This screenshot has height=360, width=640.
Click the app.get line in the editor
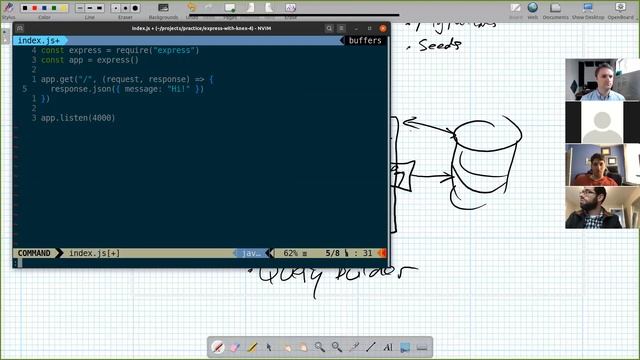pos(127,79)
